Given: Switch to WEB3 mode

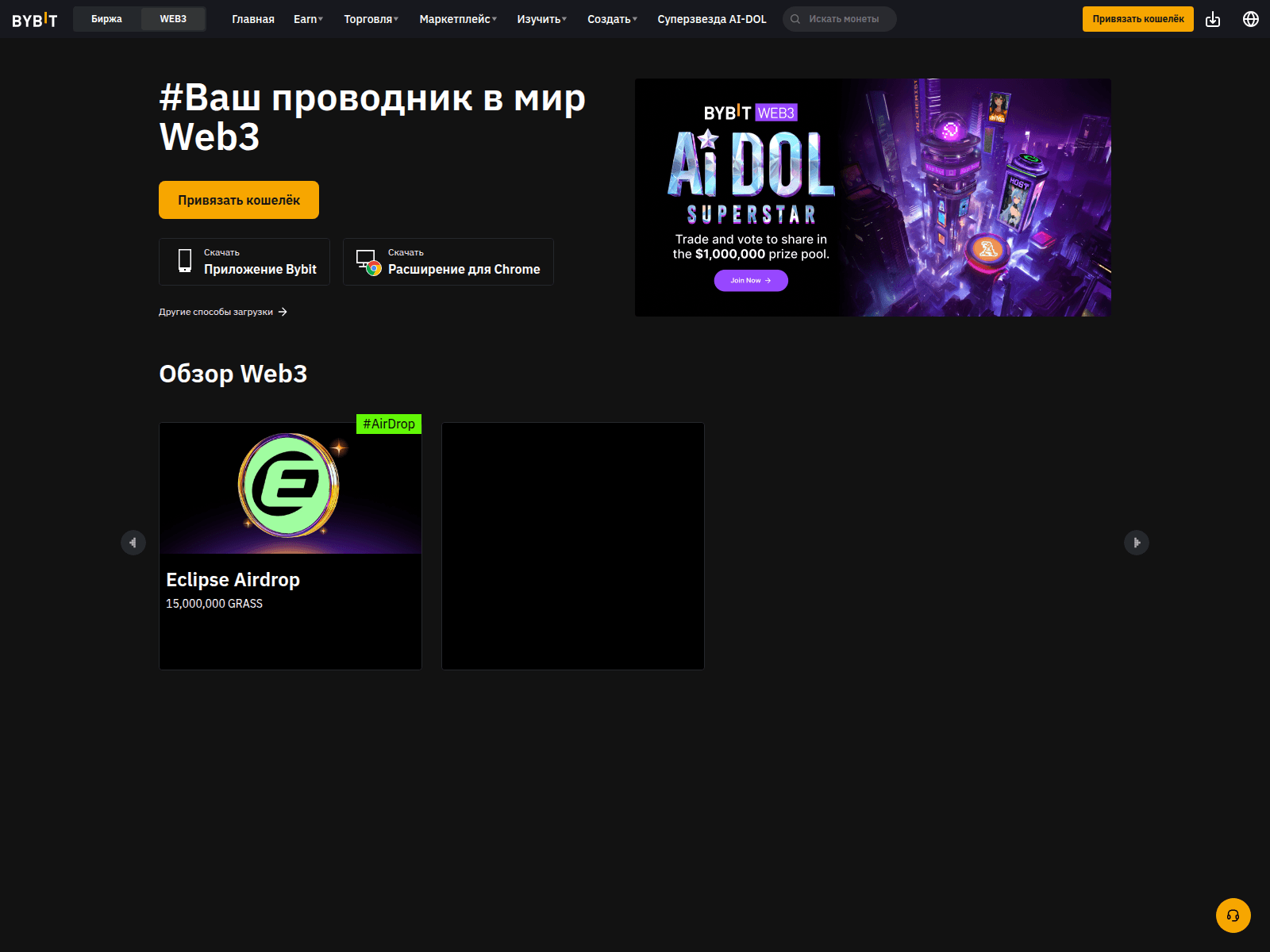Looking at the screenshot, I should 173,19.
